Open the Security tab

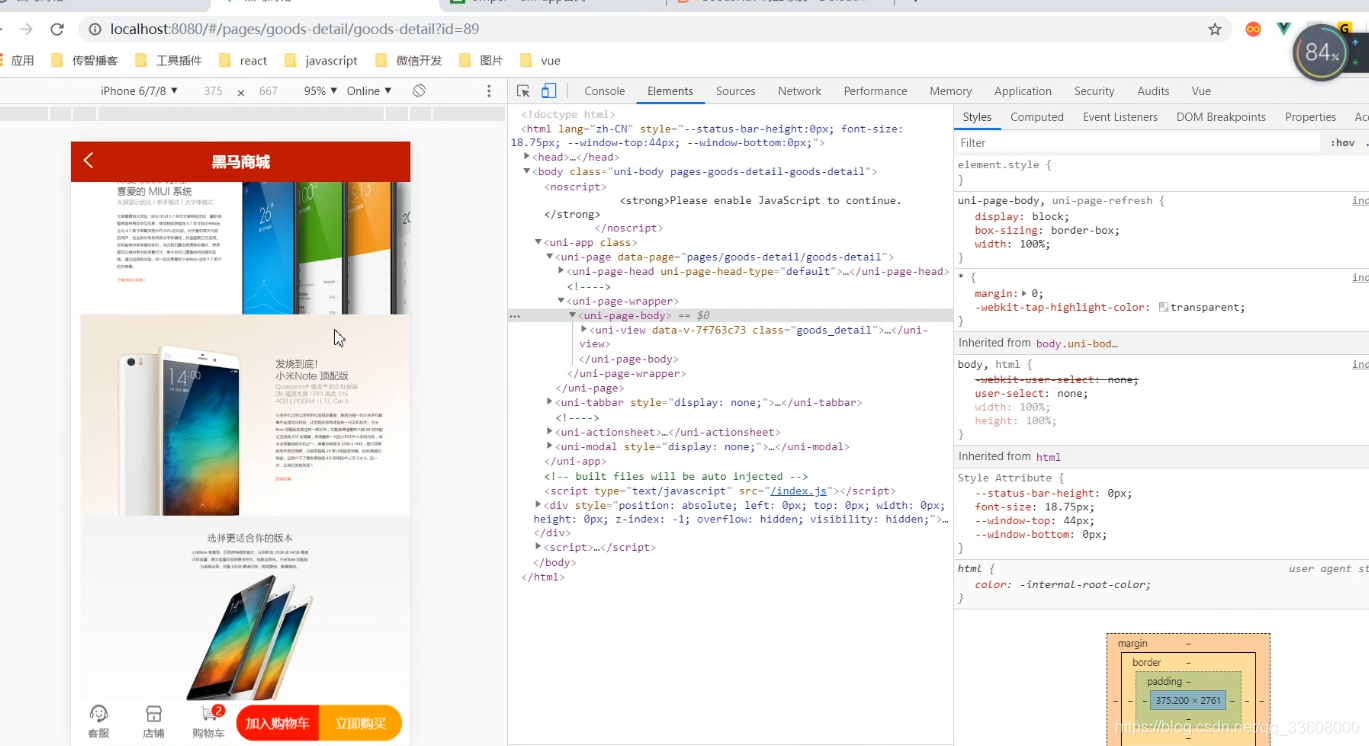pyautogui.click(x=1094, y=91)
